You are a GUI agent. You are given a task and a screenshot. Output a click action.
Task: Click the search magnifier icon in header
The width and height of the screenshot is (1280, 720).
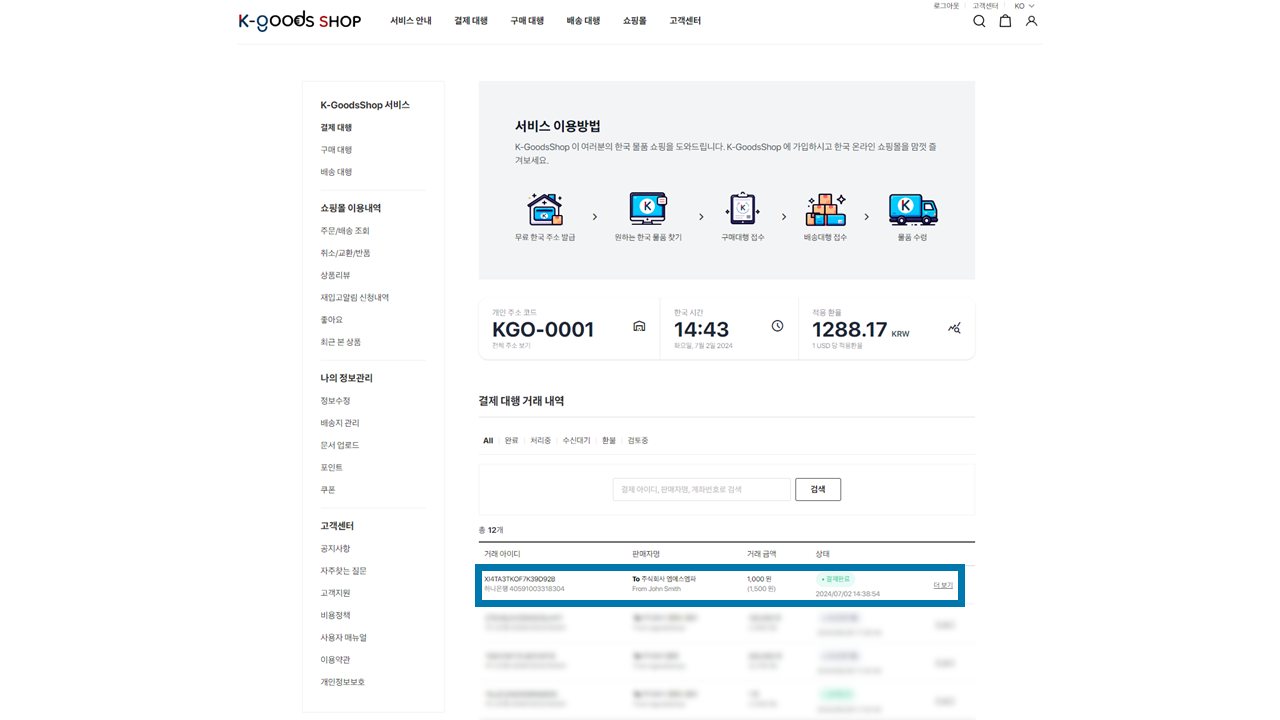979,21
